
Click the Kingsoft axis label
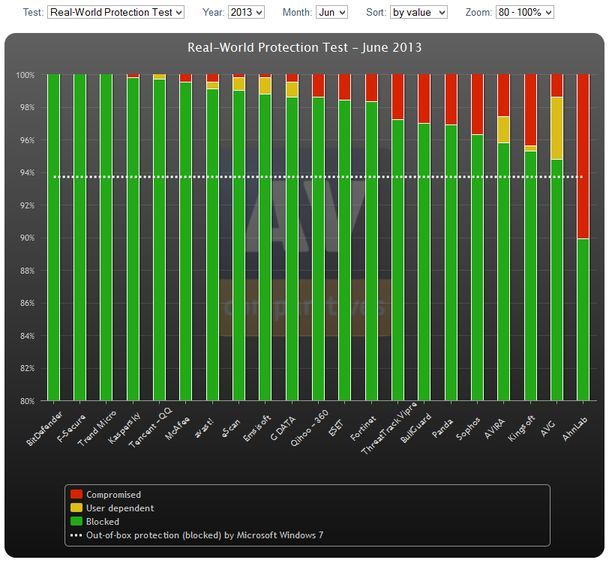(x=521, y=428)
